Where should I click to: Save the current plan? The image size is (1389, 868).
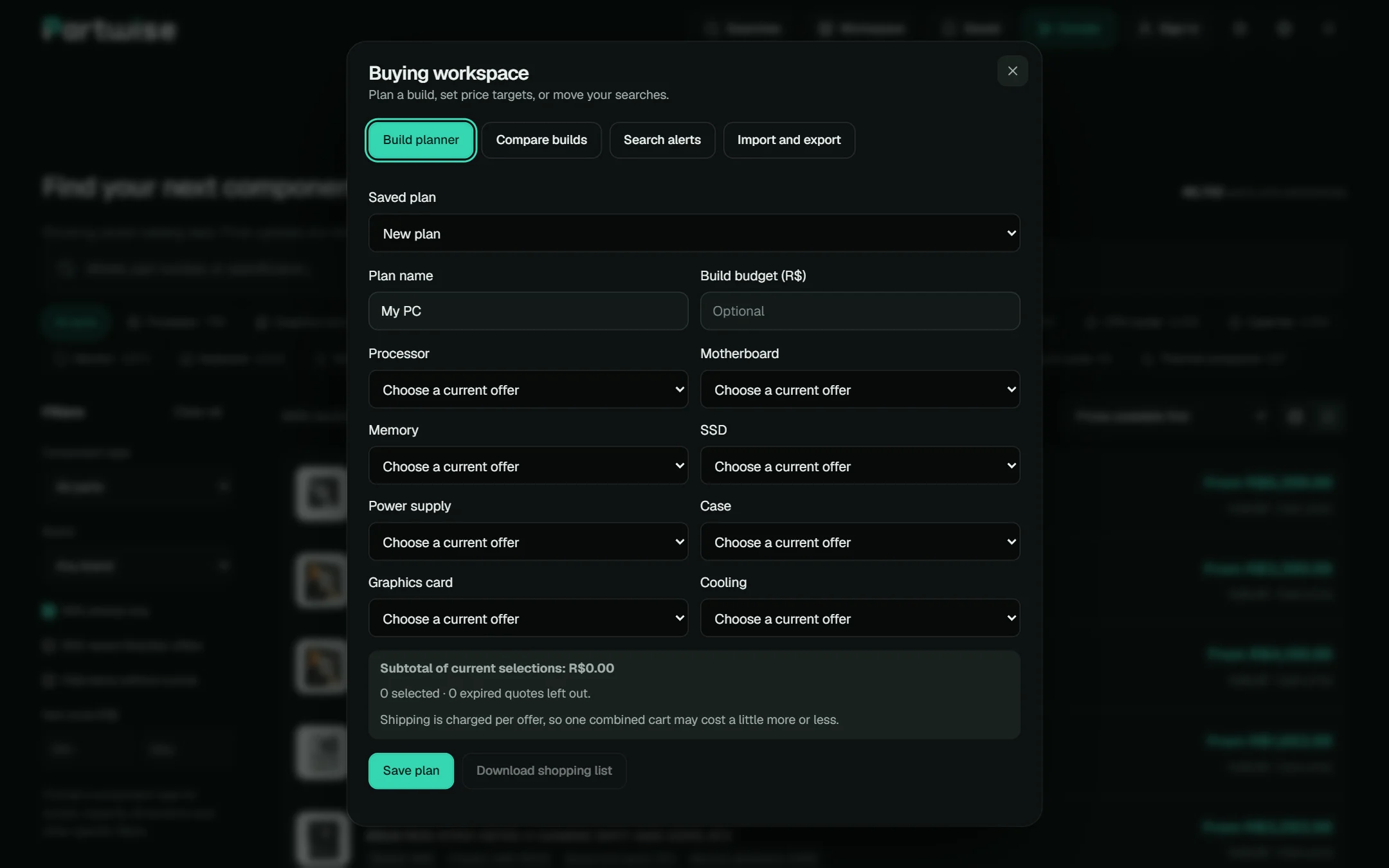411,771
